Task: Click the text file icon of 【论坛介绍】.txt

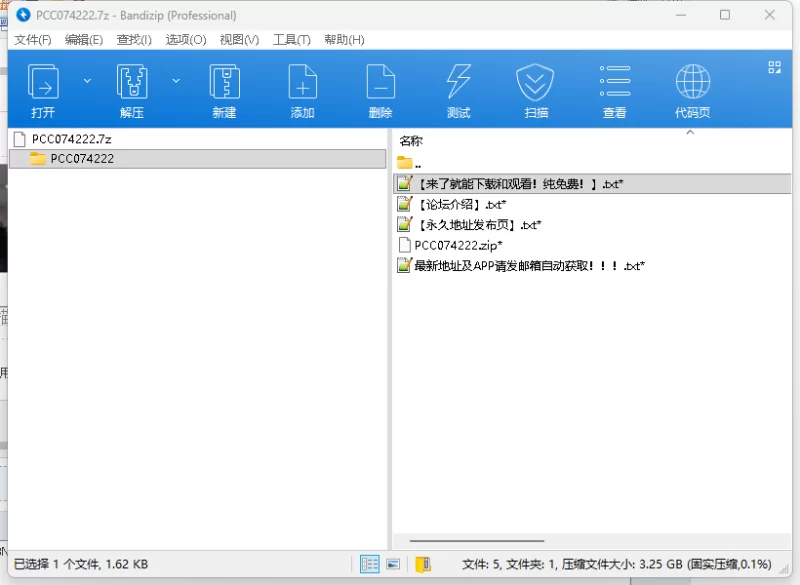Action: [405, 204]
